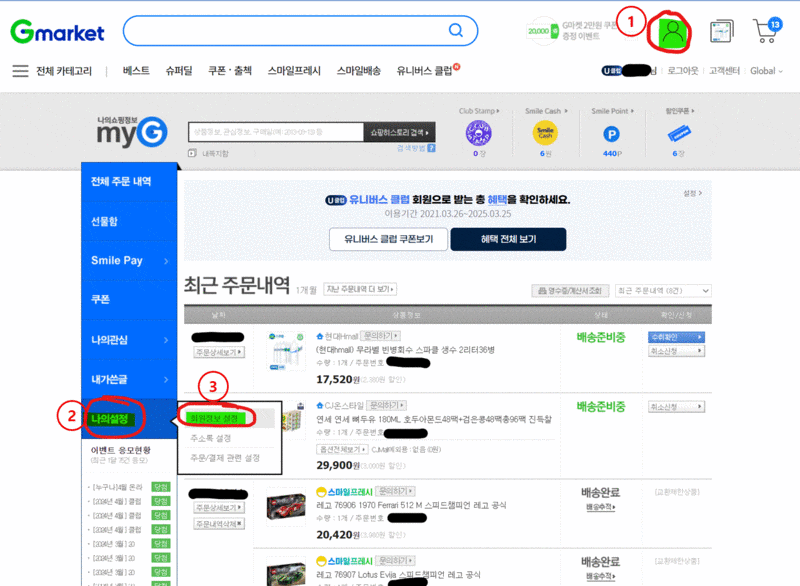
Task: Open the Global language dropdown
Action: coord(766,71)
